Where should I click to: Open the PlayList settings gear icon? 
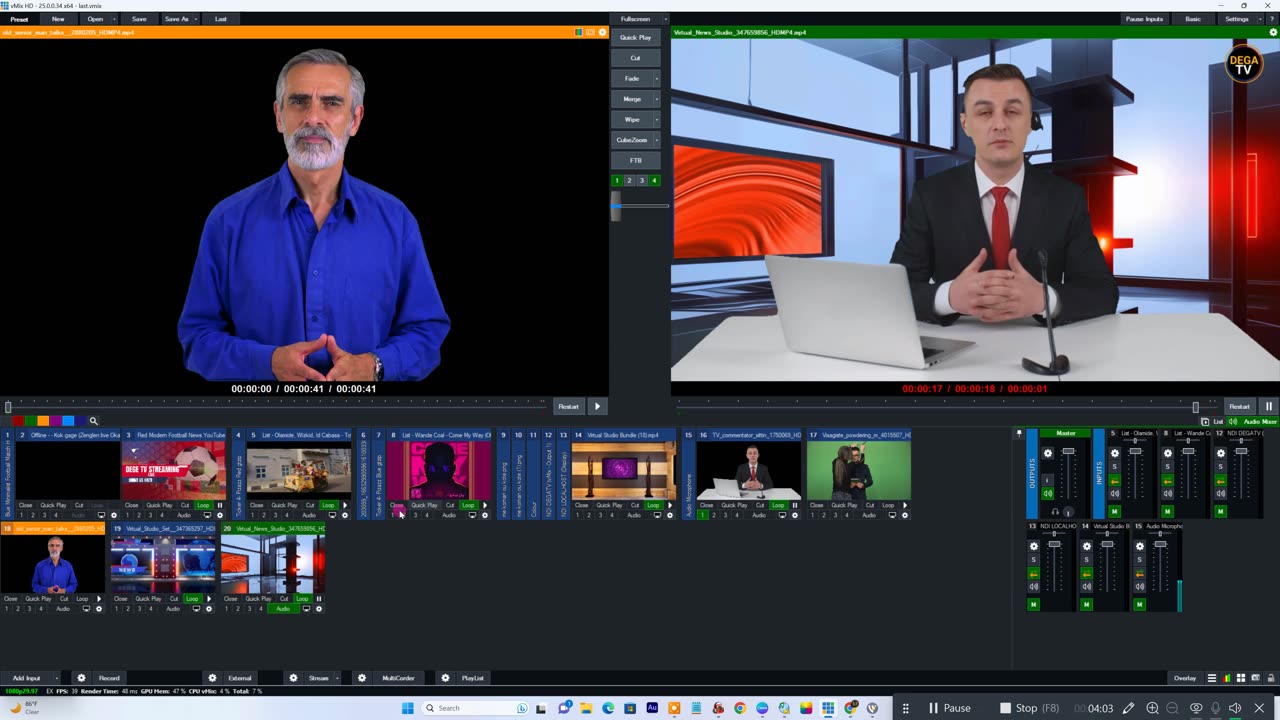446,678
